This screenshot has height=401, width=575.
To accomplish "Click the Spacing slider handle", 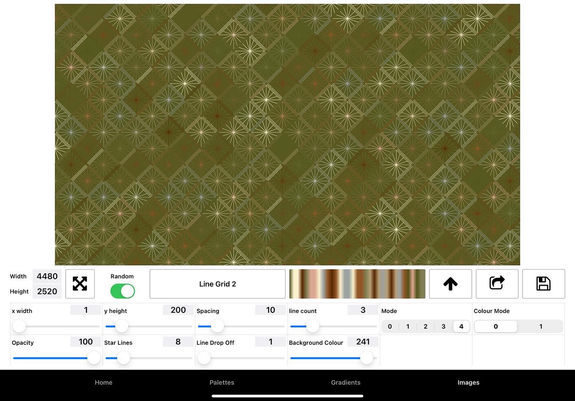I will point(217,326).
